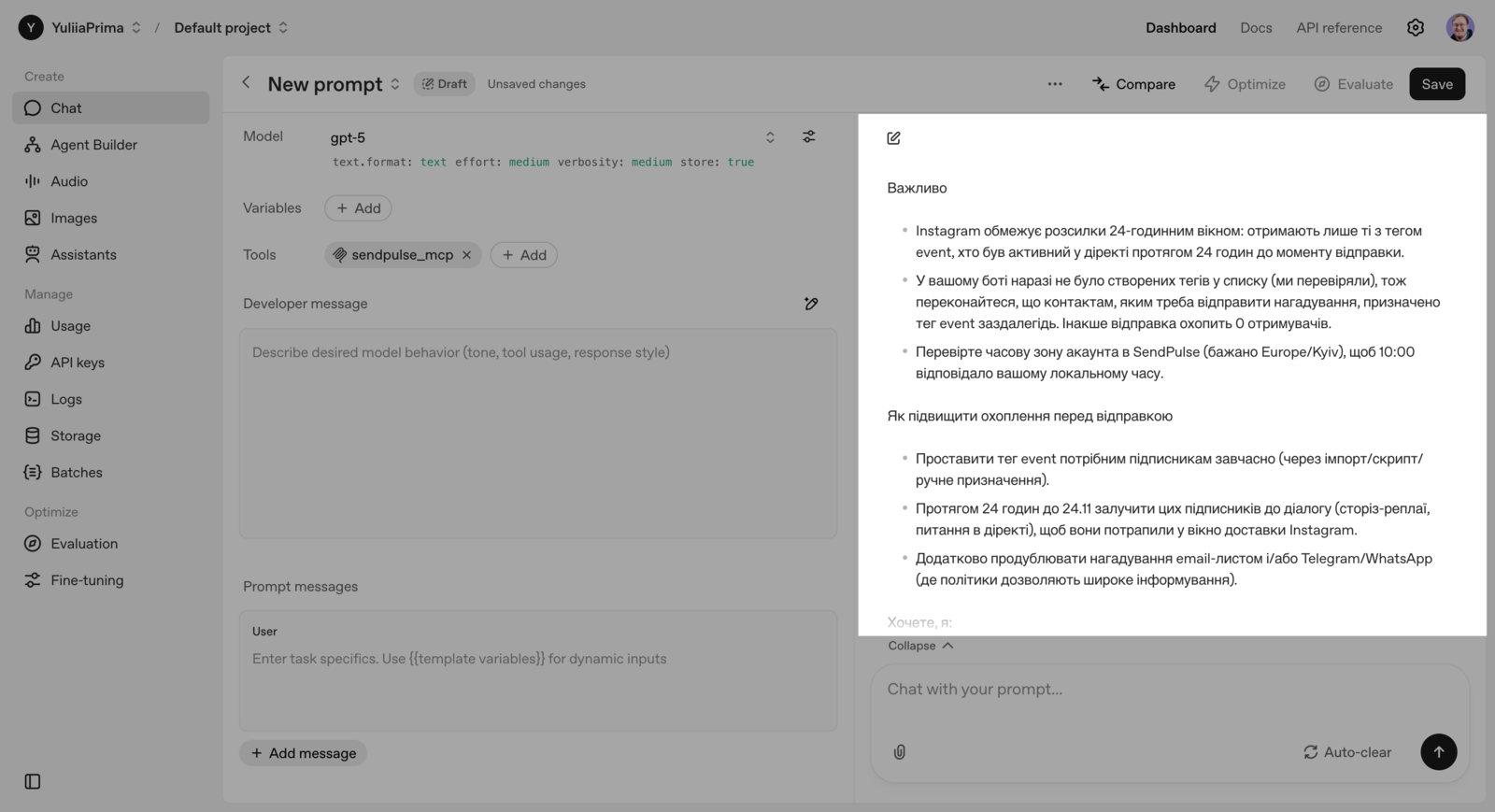Image resolution: width=1495 pixels, height=812 pixels.
Task: Open the Docs link
Action: click(x=1256, y=28)
